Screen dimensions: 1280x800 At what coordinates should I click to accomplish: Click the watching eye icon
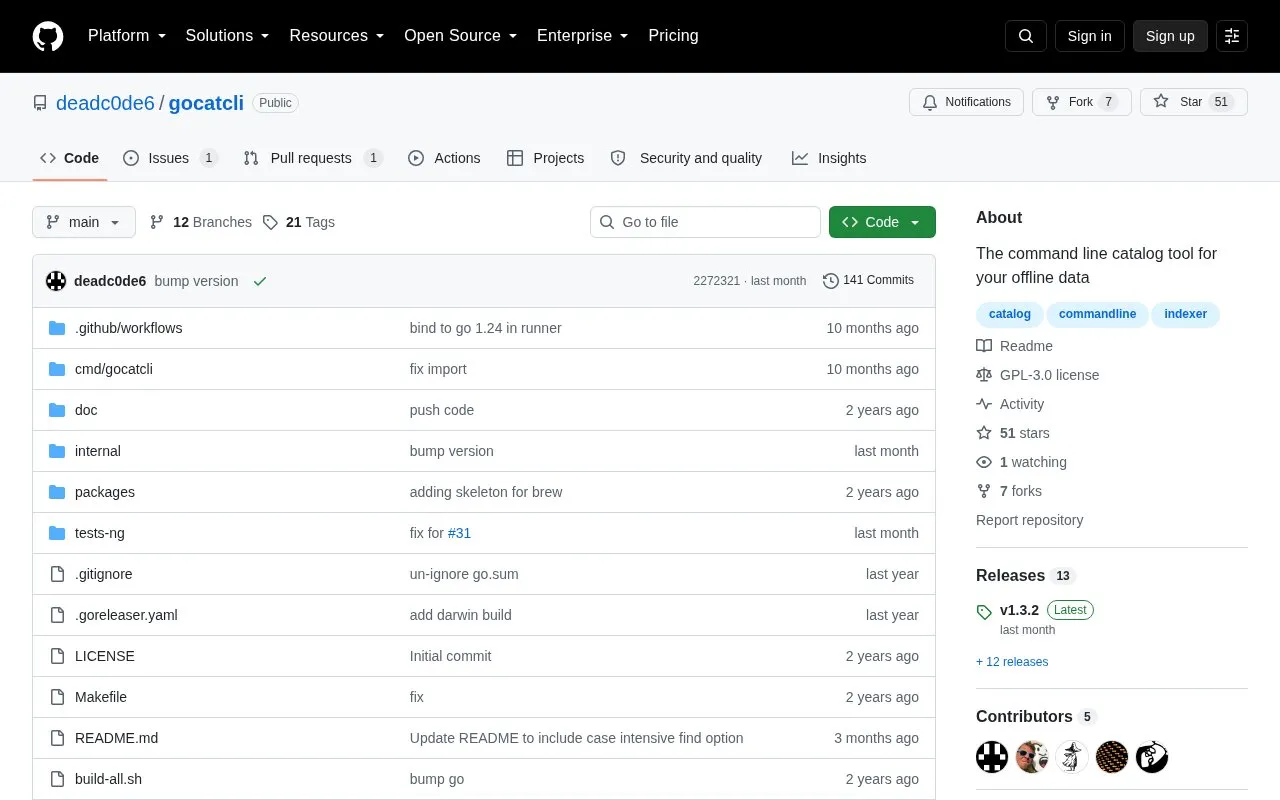984,462
